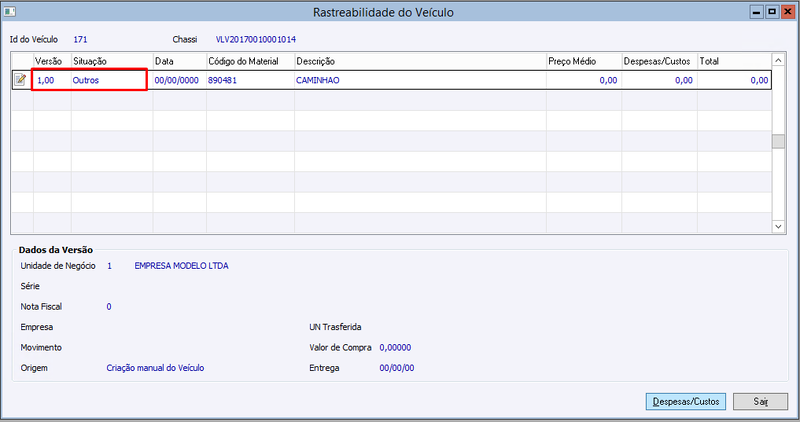The height and width of the screenshot is (422, 800).
Task: Click the grid scrollbar down arrow
Action: coord(778,227)
